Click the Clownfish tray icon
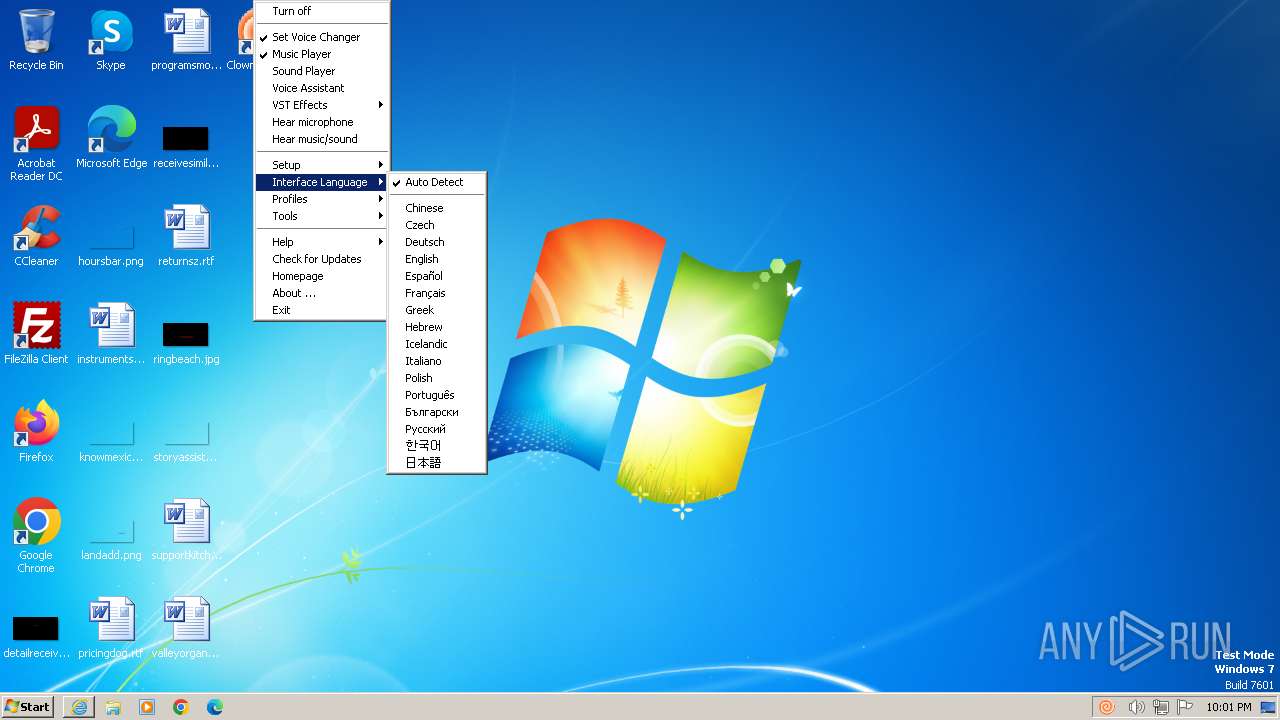 pos(1107,707)
